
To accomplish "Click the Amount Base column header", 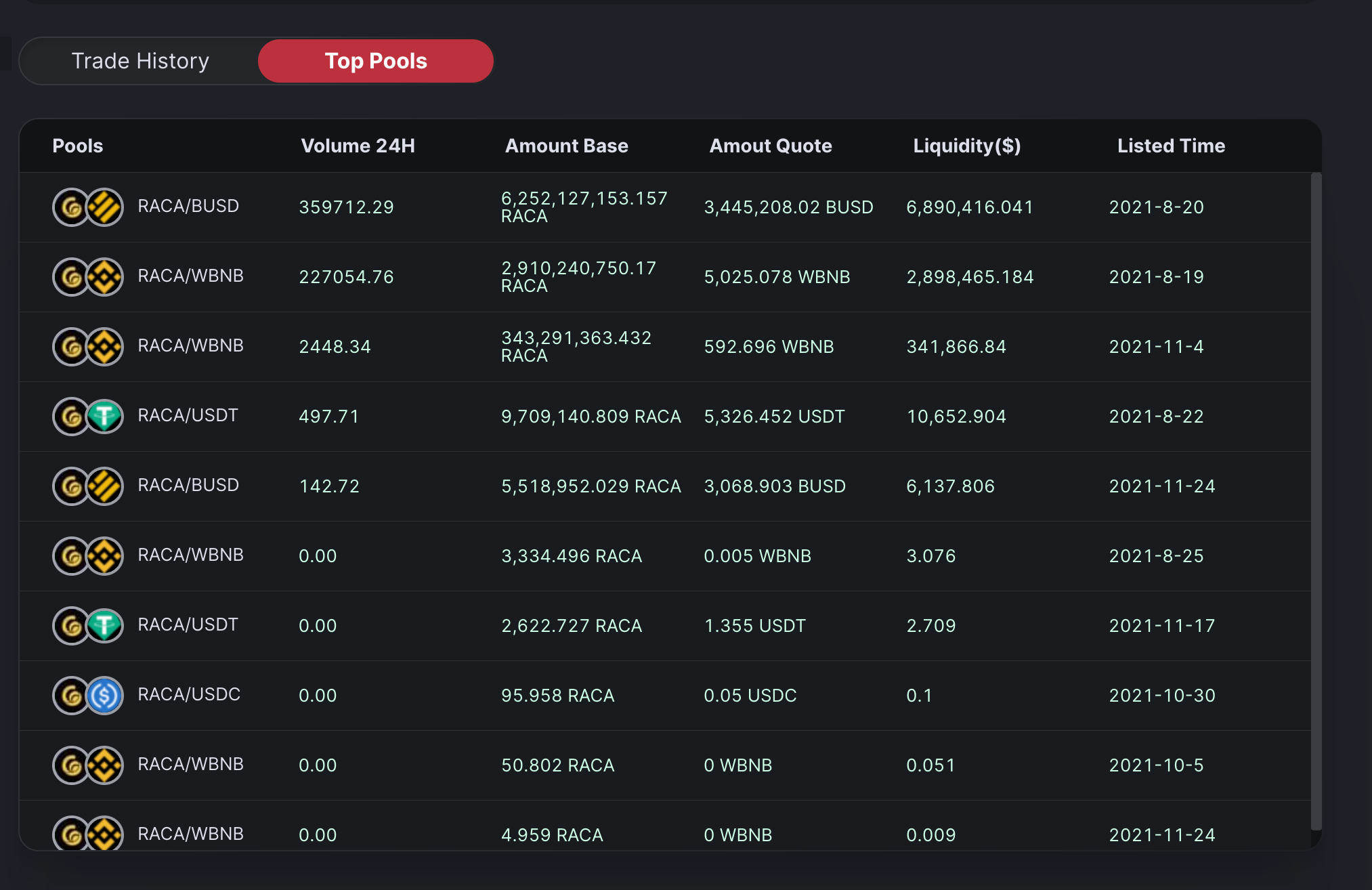I will 566,146.
